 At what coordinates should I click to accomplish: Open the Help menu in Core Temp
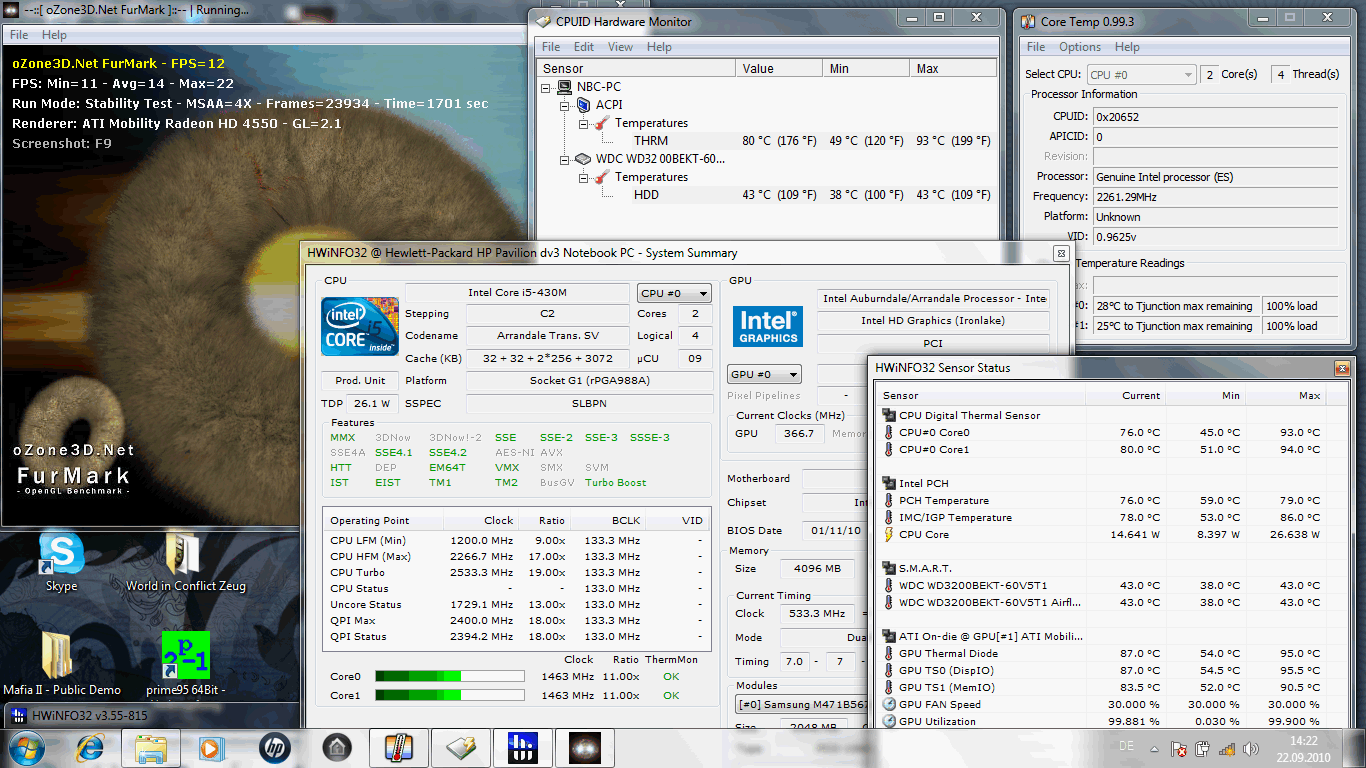[1127, 47]
